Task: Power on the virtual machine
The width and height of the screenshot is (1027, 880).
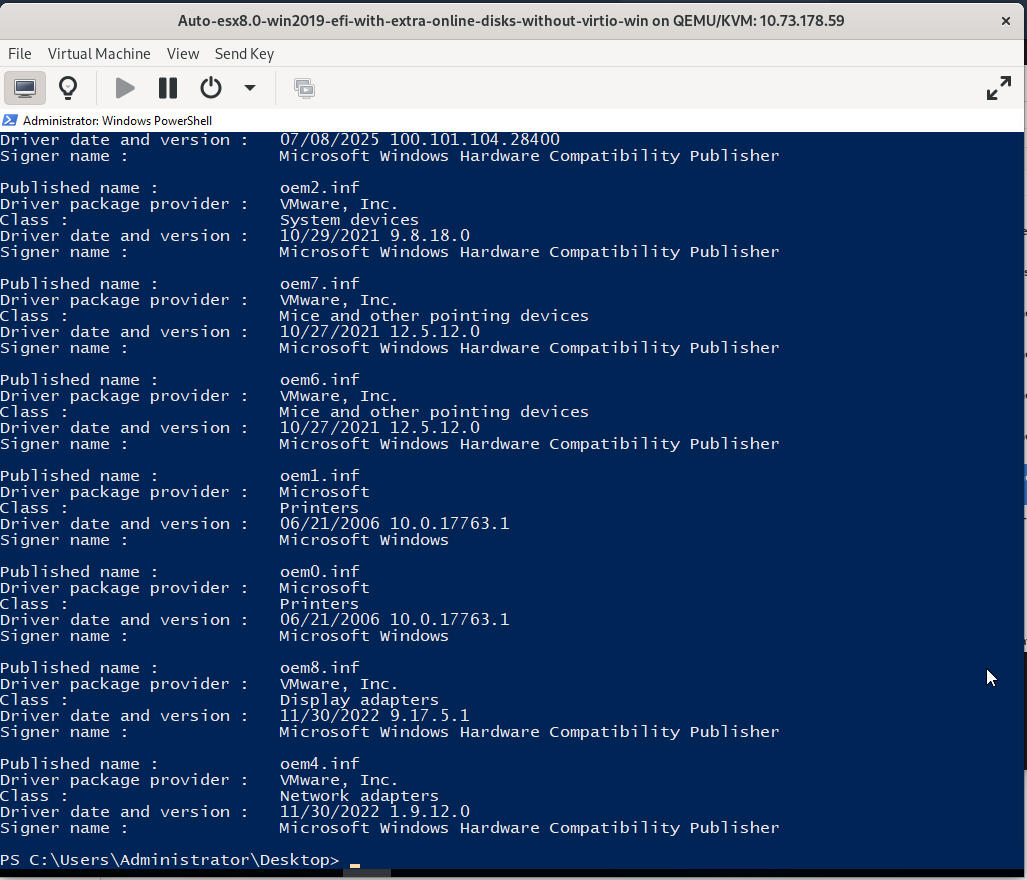Action: pos(124,88)
